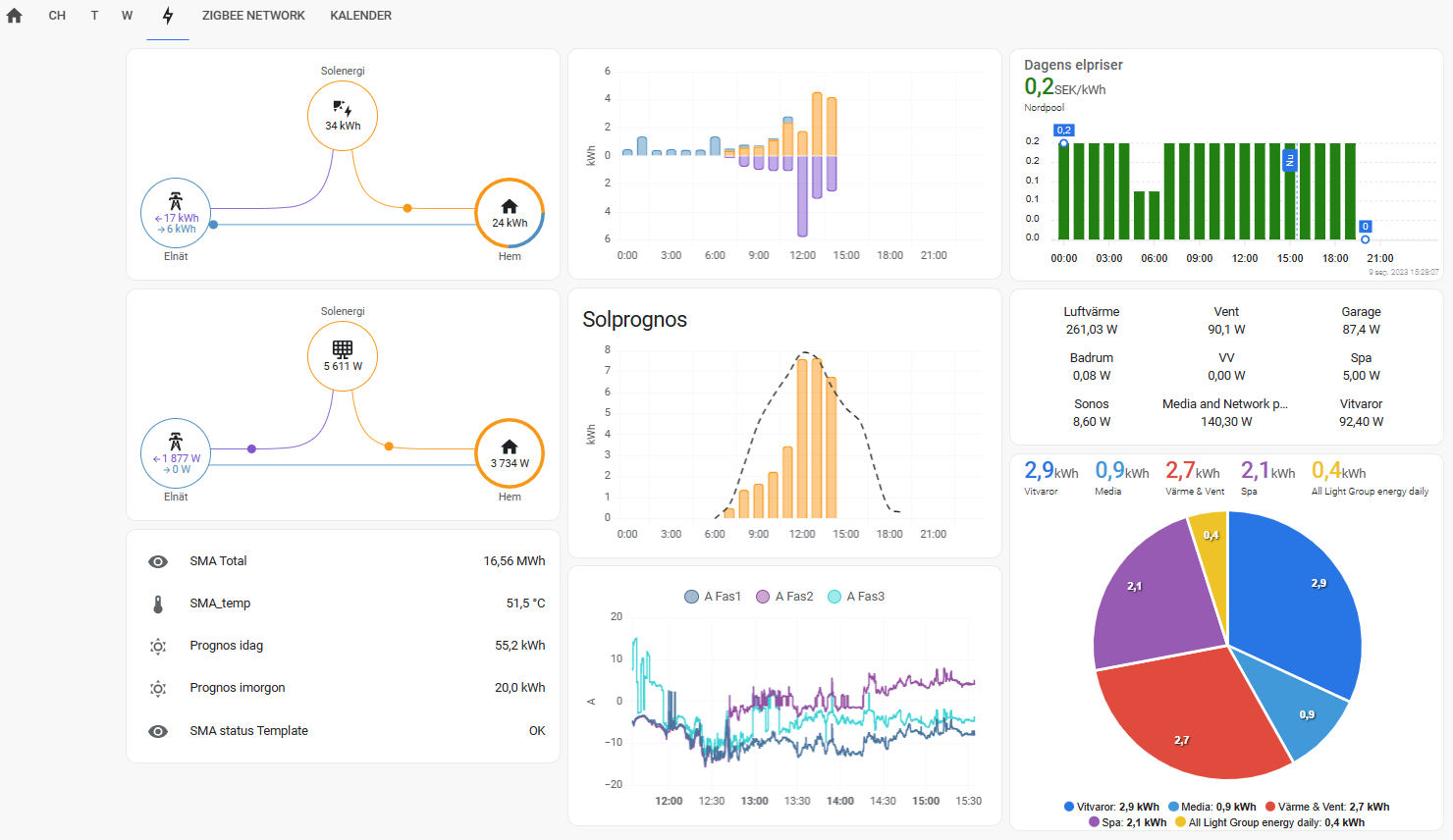This screenshot has width=1453, height=840.
Task: Click the solar panel circle showing 5 611 W
Action: 343,355
